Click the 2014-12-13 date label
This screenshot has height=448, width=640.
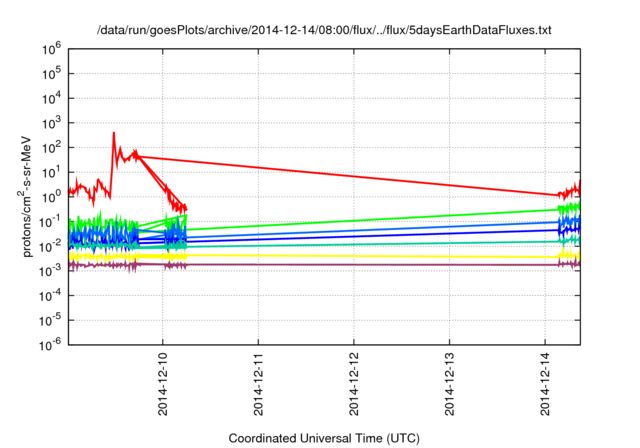449,384
